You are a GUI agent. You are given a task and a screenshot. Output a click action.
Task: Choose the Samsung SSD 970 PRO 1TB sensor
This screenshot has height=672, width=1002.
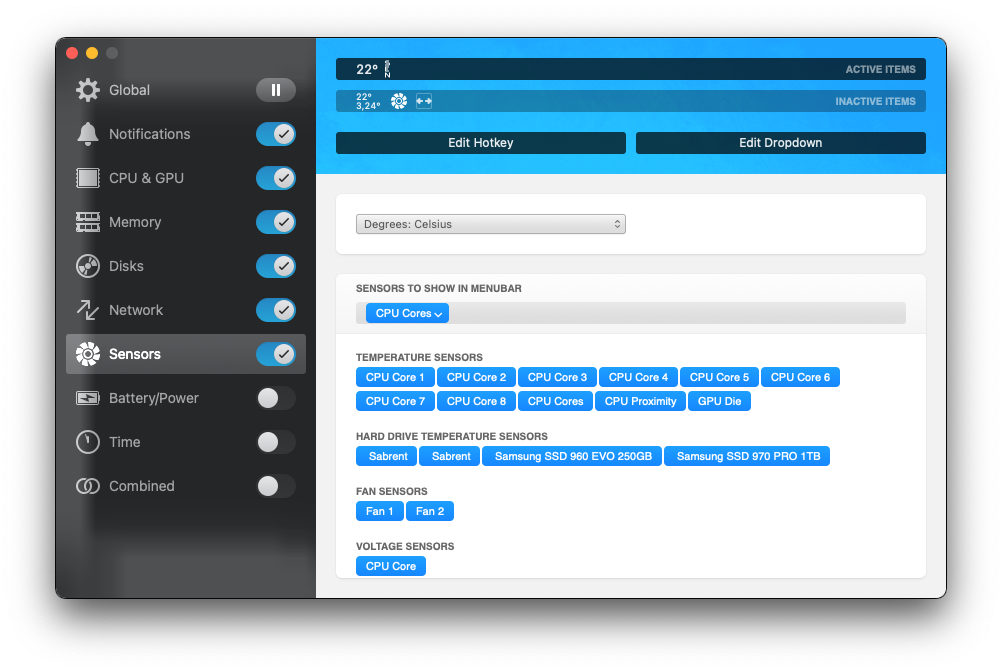tap(748, 456)
